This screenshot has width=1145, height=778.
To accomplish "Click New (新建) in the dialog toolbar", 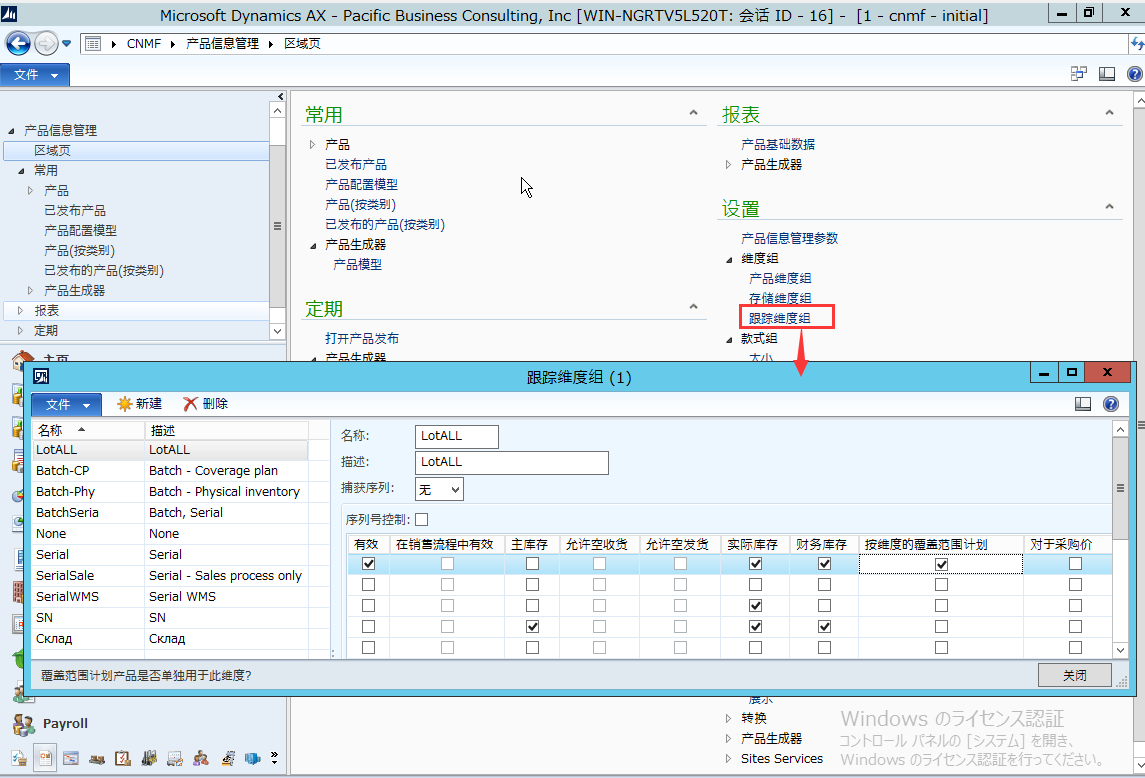I will [x=139, y=404].
